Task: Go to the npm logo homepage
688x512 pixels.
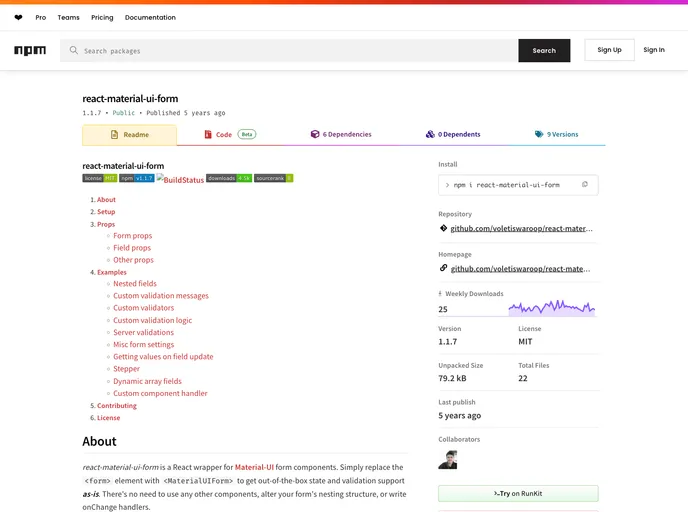Action: coord(30,50)
